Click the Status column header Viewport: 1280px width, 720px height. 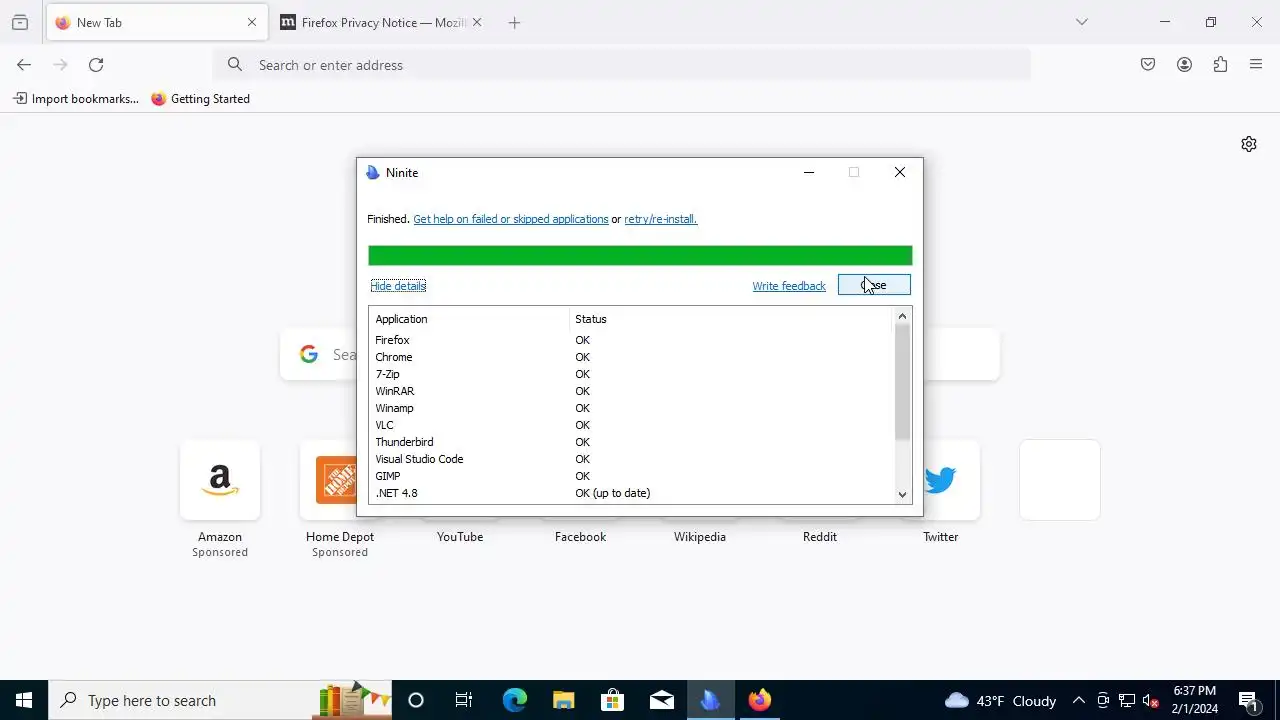[731, 319]
